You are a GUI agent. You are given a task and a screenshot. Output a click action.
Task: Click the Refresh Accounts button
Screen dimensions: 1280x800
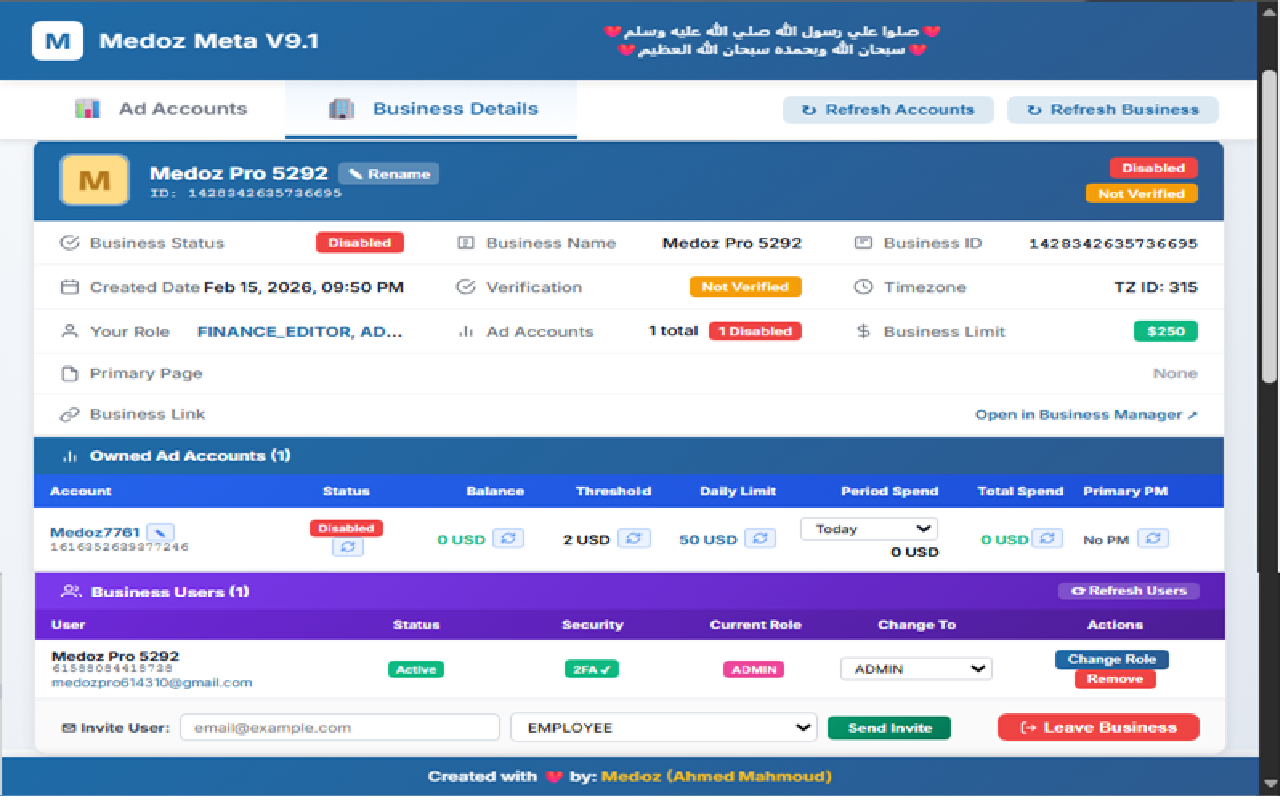(x=888, y=110)
